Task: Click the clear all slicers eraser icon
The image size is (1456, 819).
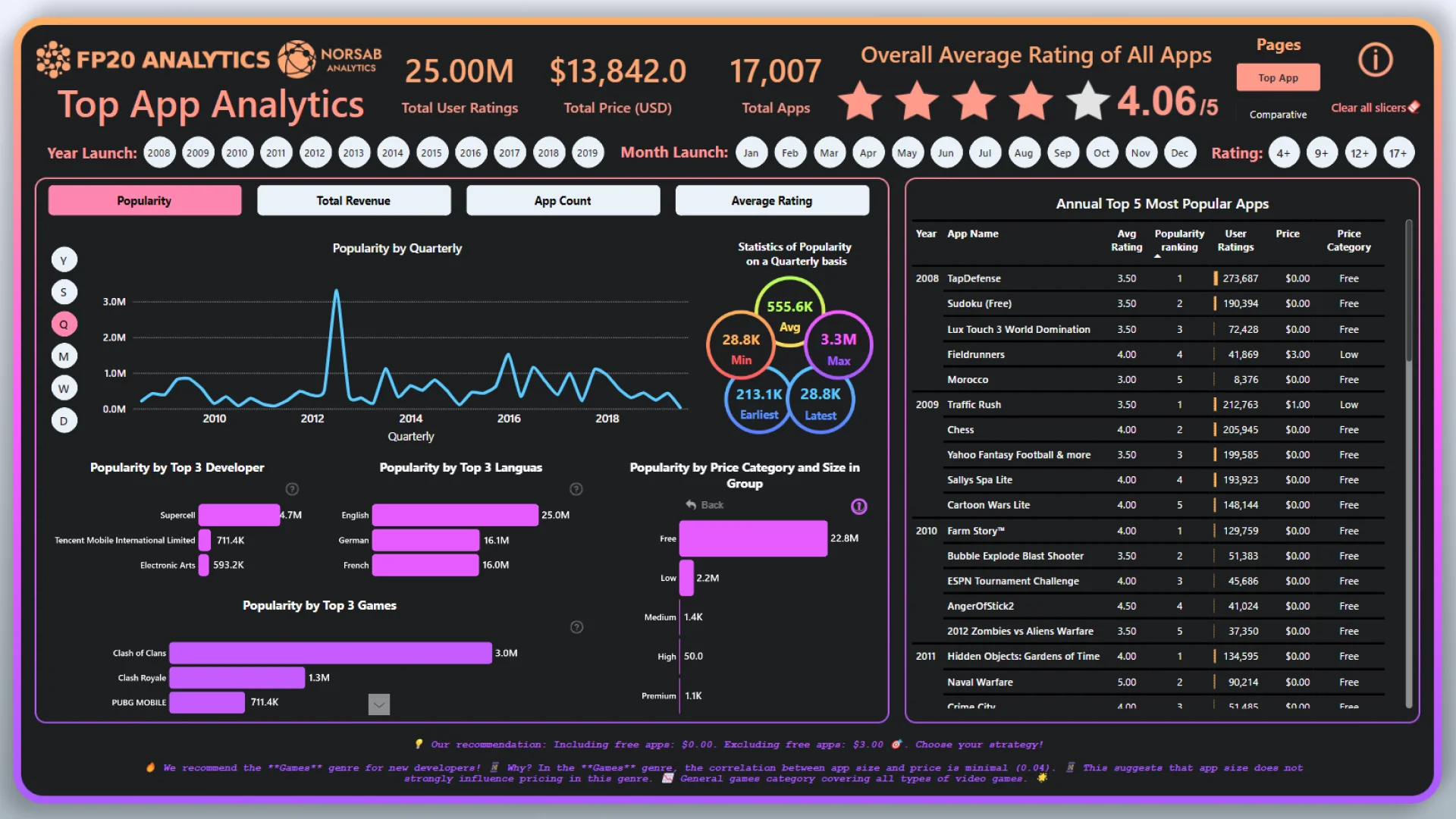Action: (1414, 108)
